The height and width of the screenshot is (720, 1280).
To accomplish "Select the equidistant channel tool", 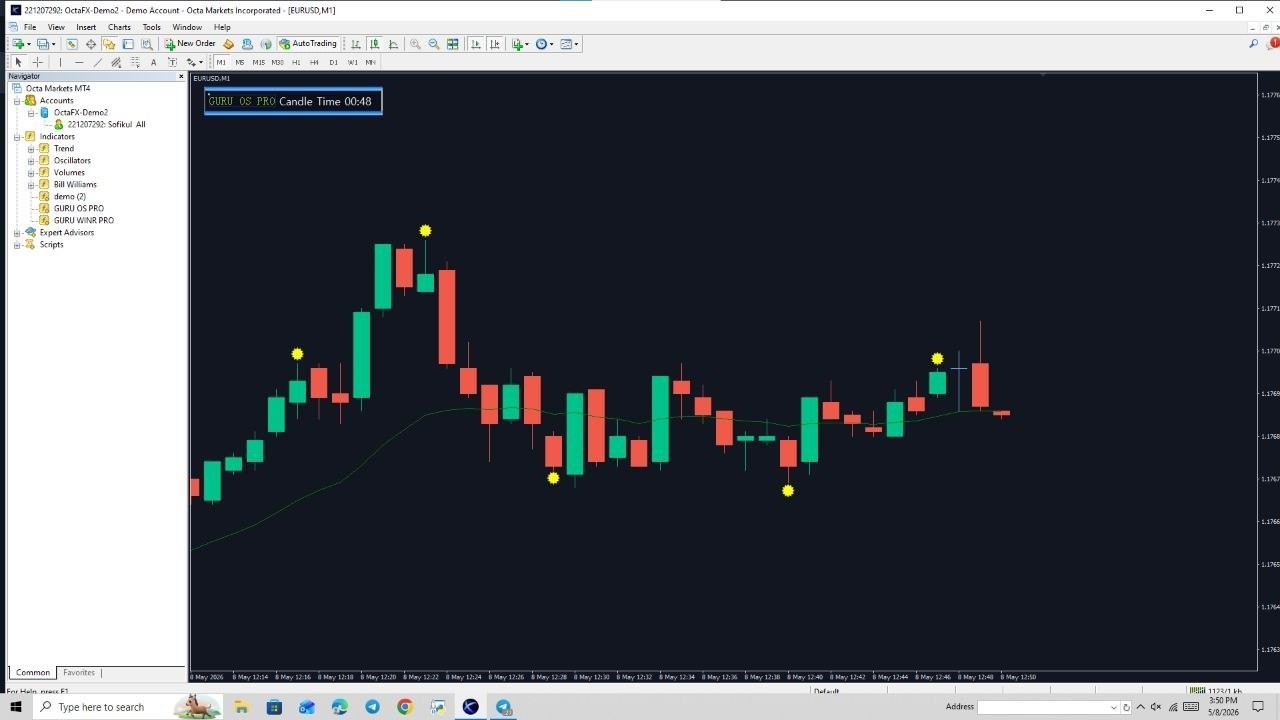I will tap(116, 62).
